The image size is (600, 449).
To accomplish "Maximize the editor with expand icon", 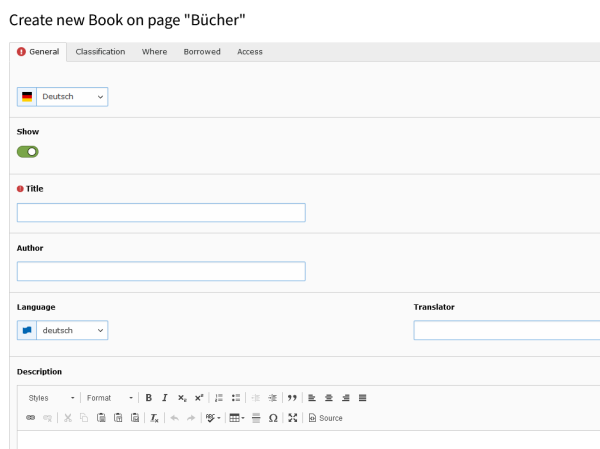I will coord(293,418).
